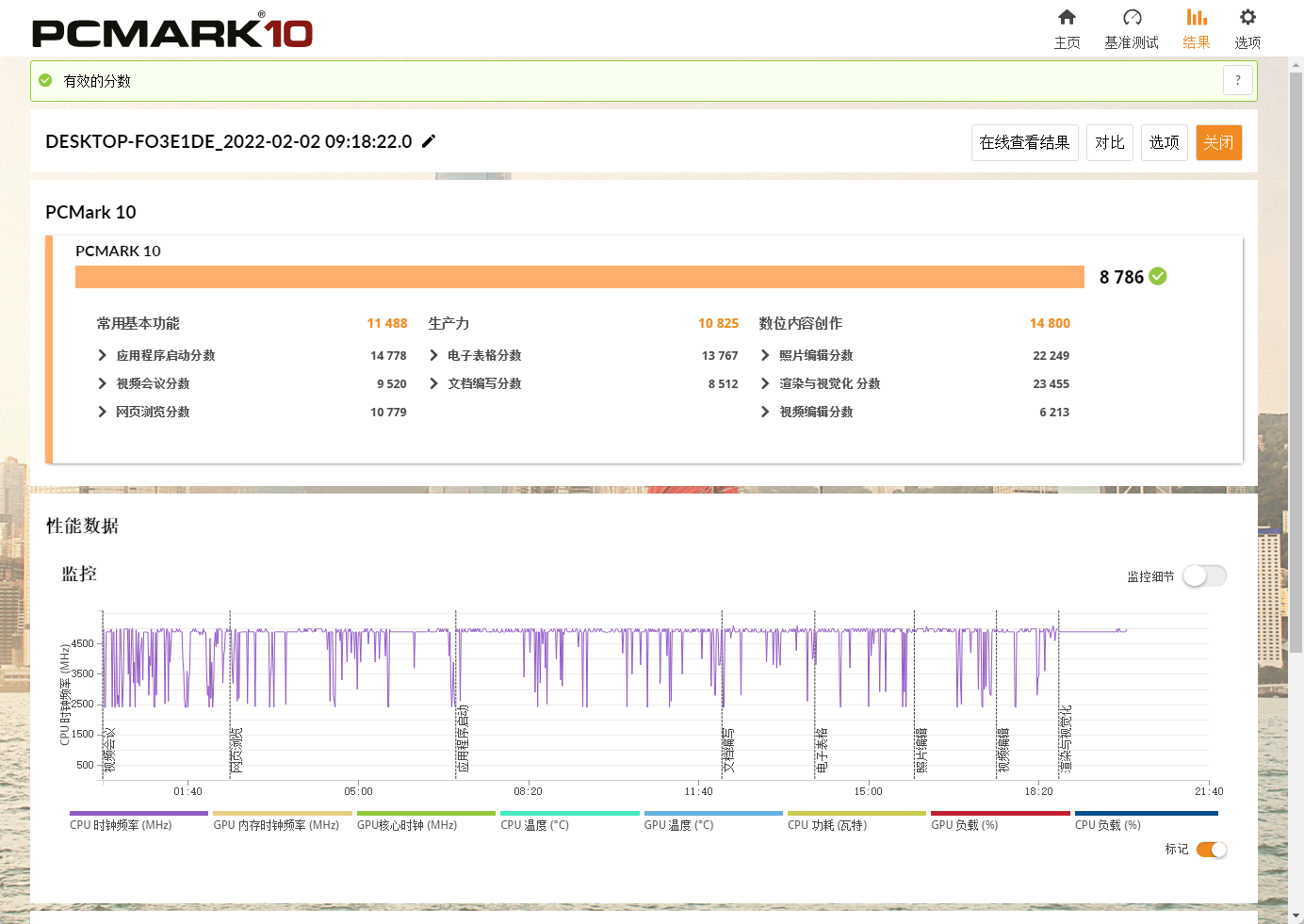Click the orange 关闭 button

pos(1219,142)
